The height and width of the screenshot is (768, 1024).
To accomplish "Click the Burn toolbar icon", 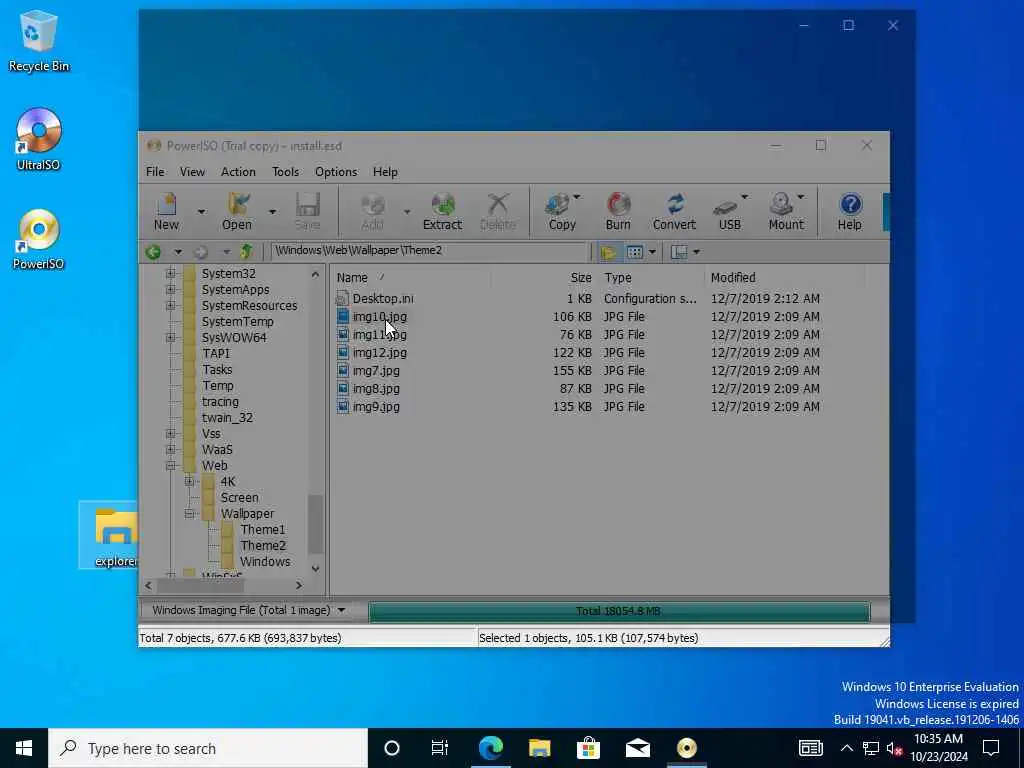I will pos(618,211).
